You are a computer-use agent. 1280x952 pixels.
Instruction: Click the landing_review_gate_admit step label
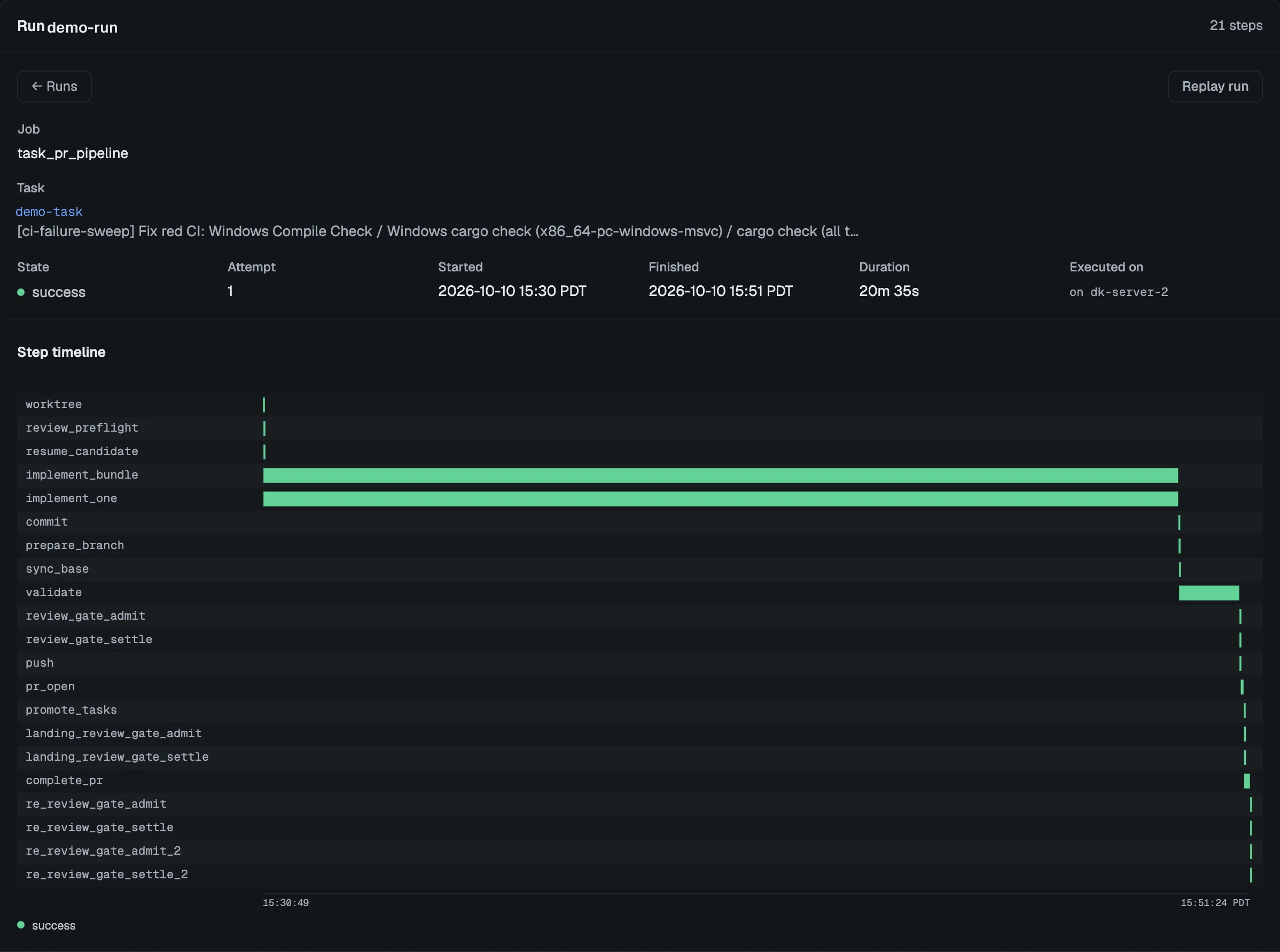tap(114, 733)
